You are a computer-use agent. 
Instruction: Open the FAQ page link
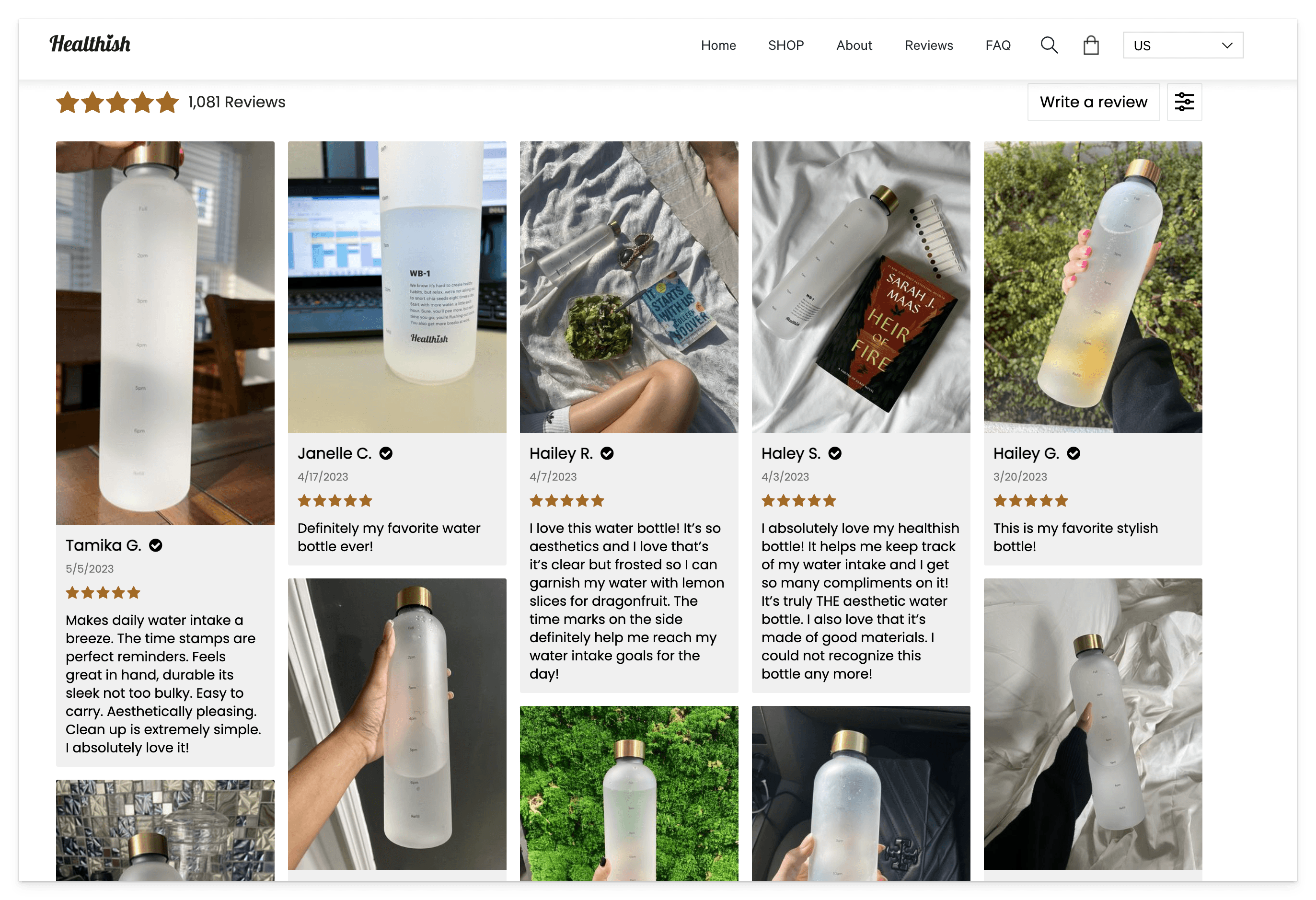[997, 46]
